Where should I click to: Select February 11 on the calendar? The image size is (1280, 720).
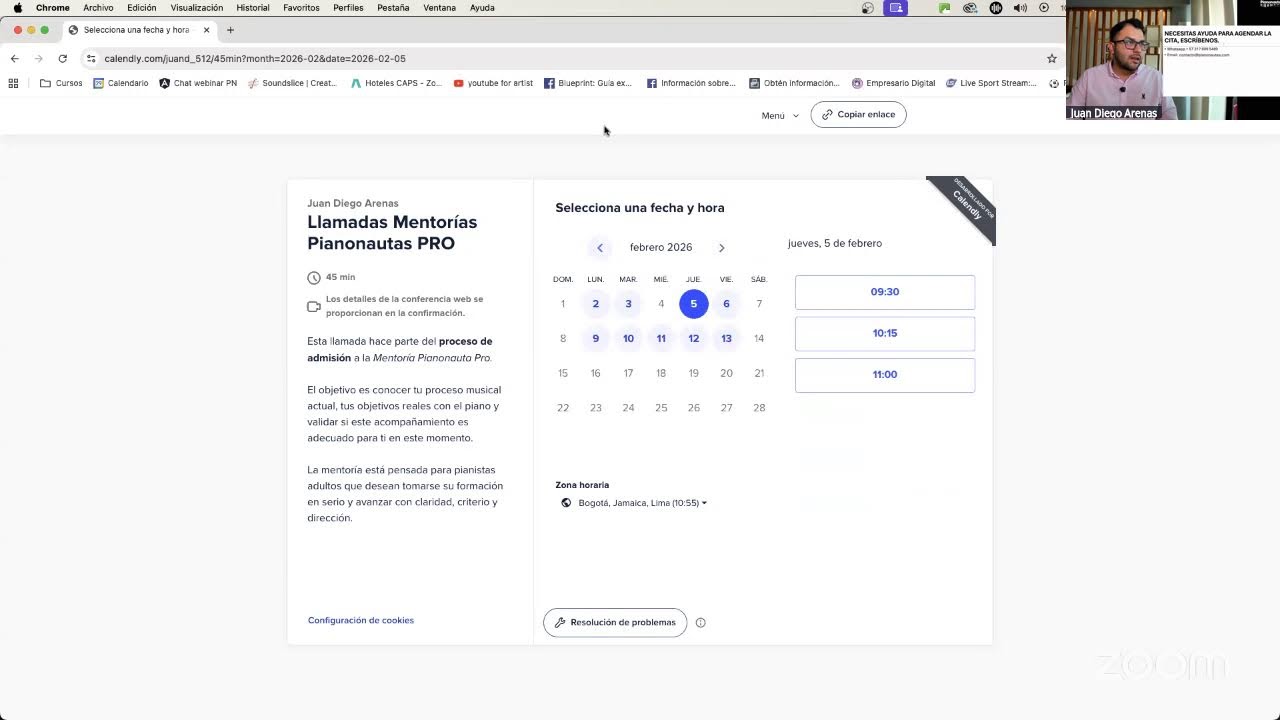click(661, 338)
